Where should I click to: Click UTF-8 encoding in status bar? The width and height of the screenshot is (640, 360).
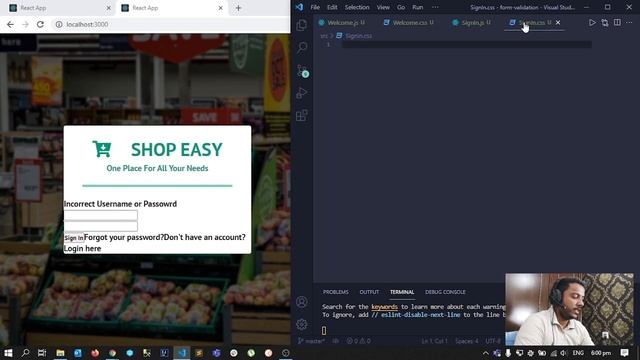pos(493,341)
